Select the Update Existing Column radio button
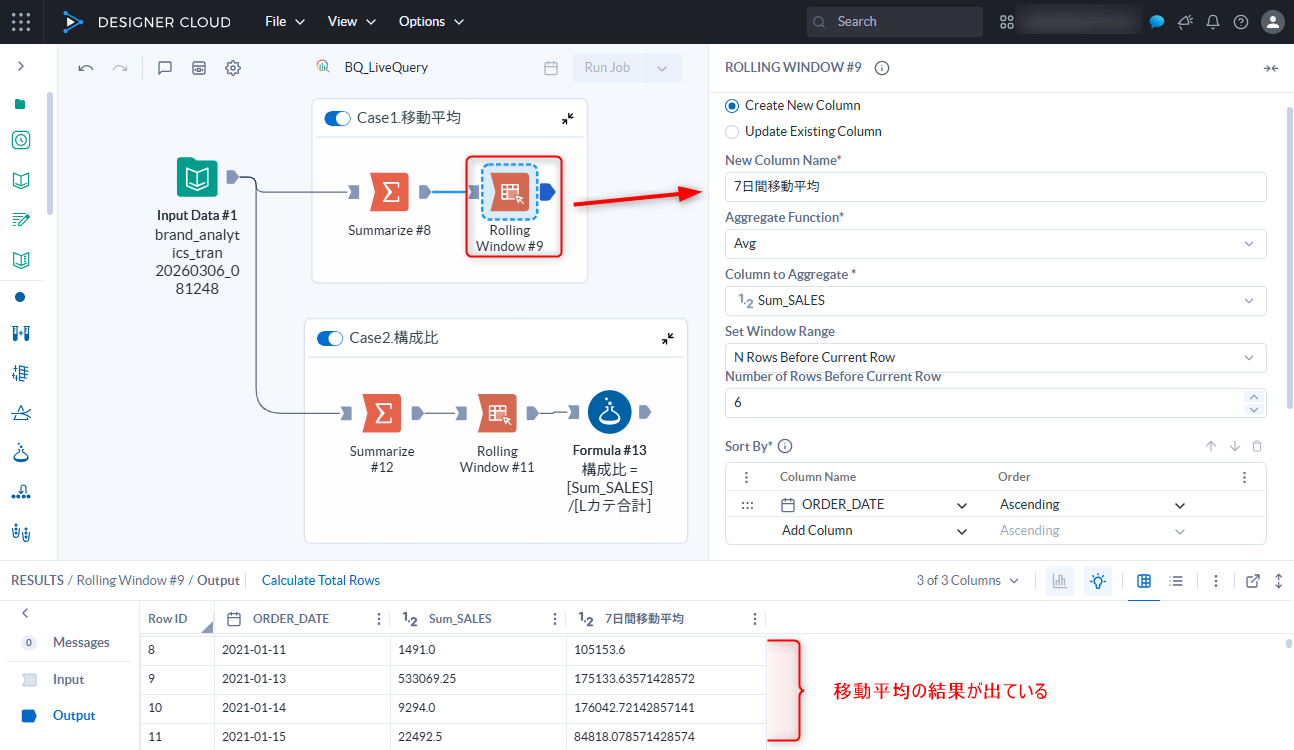Image resolution: width=1294 pixels, height=750 pixels. (x=732, y=132)
